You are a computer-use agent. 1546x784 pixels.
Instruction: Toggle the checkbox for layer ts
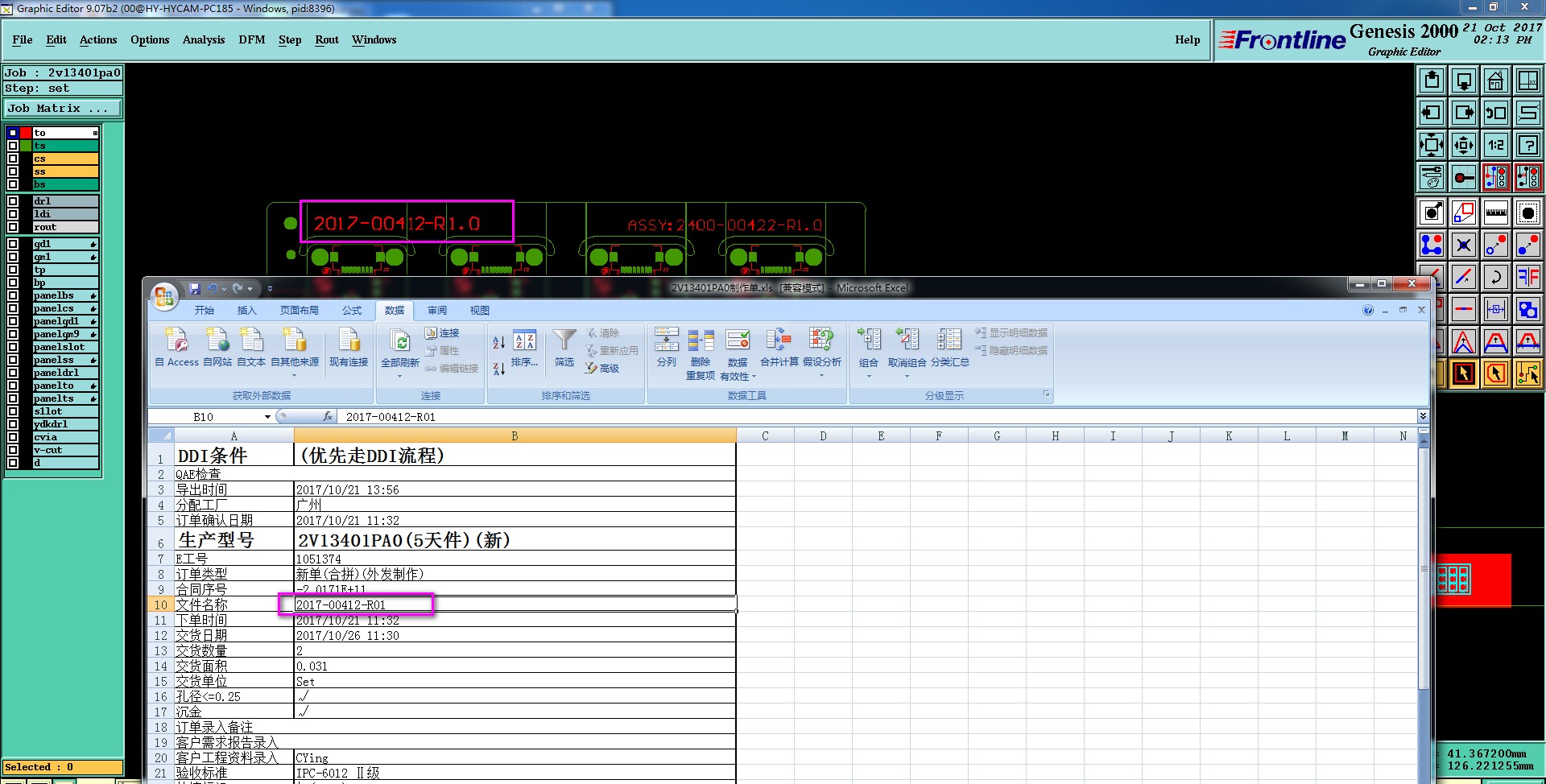pos(13,146)
